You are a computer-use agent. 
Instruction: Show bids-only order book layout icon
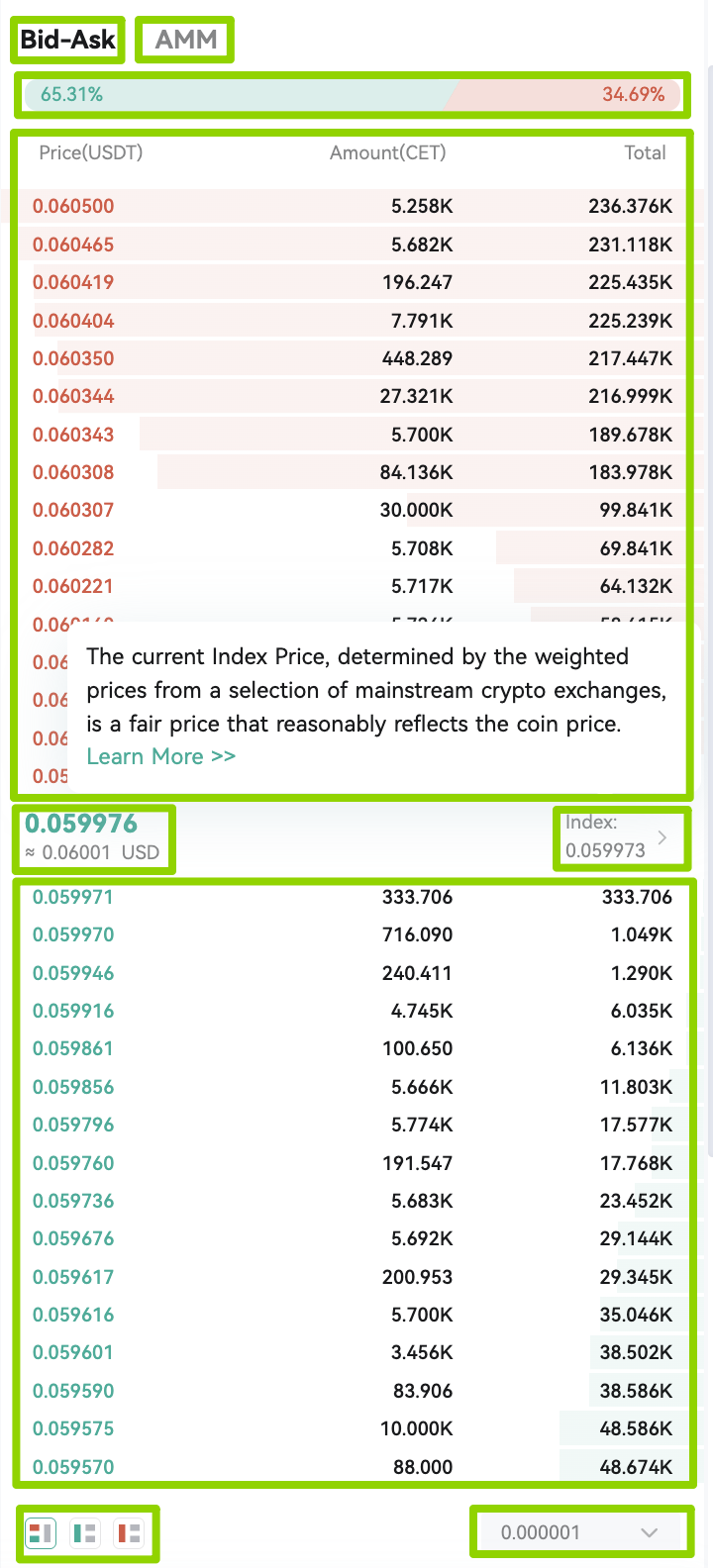pyautogui.click(x=85, y=1533)
